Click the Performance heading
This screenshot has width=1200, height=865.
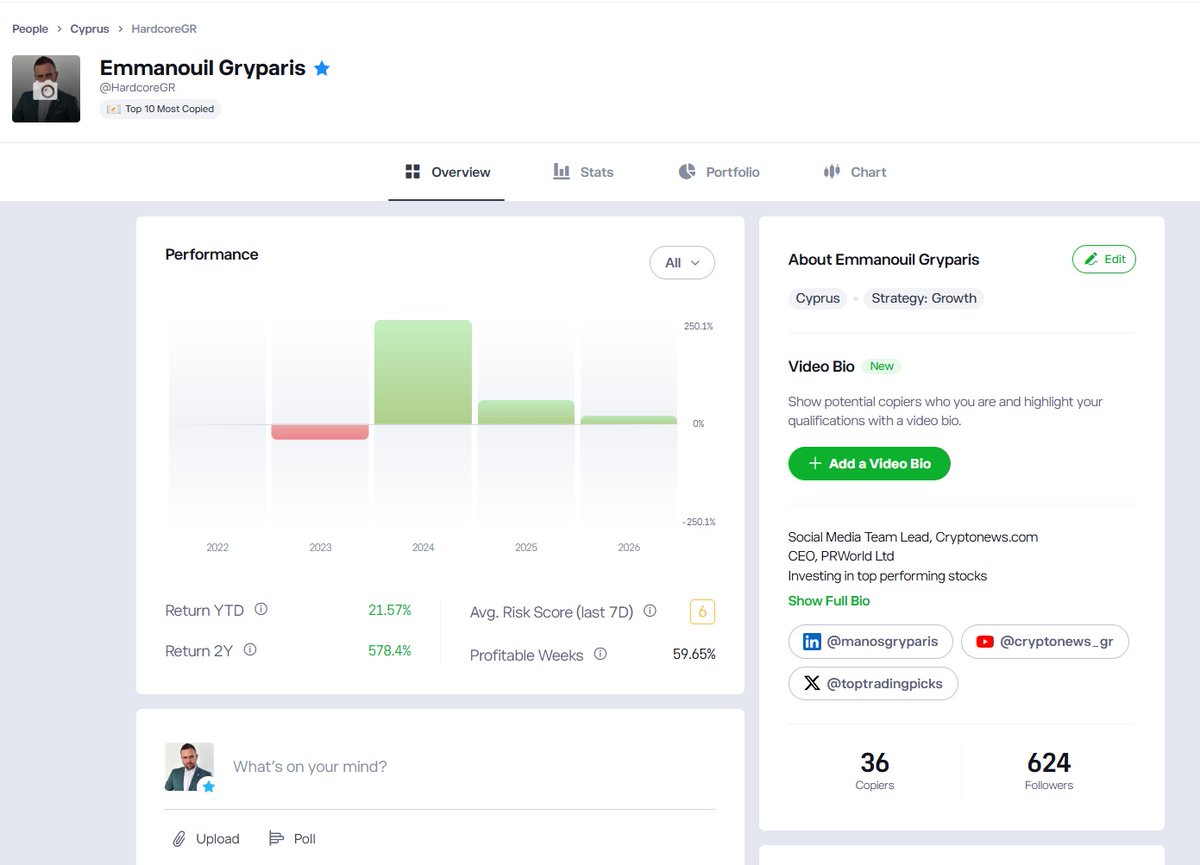click(212, 255)
